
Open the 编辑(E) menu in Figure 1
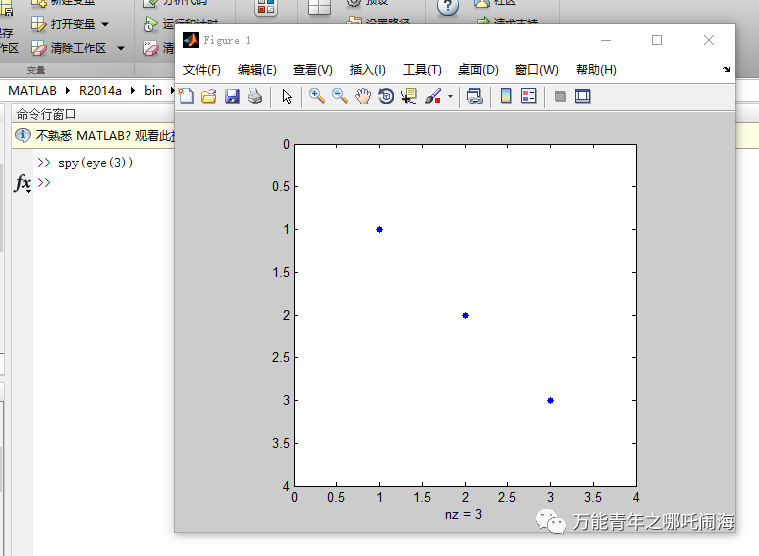257,70
